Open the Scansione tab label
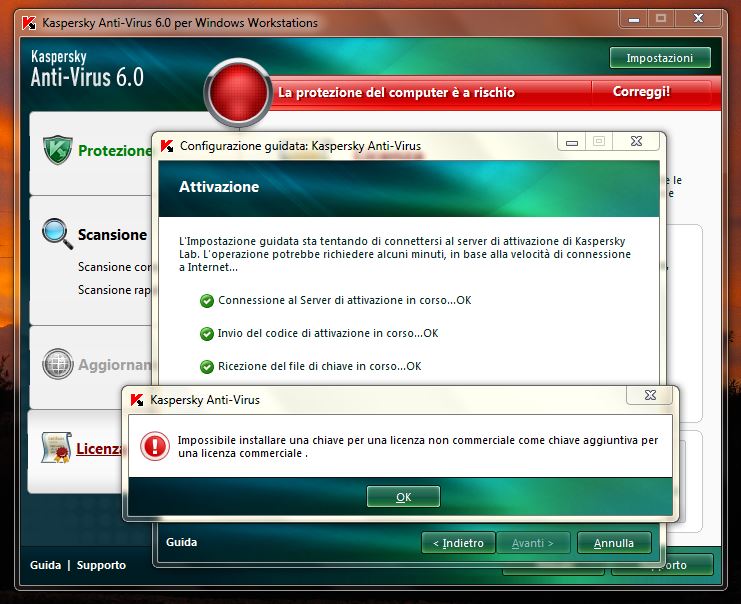The image size is (741, 604). click(112, 235)
